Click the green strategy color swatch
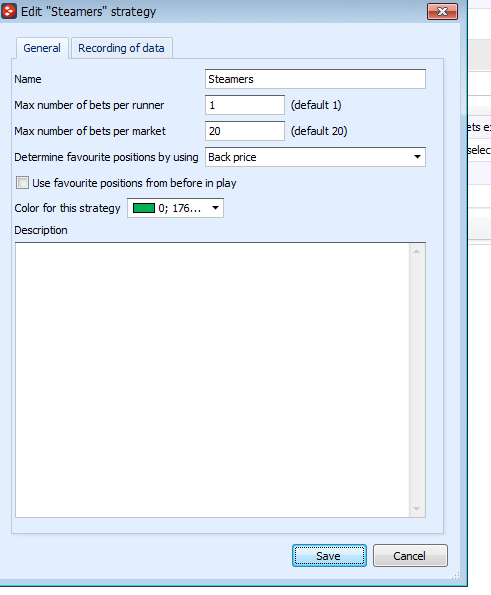The height and width of the screenshot is (595, 491). click(144, 208)
